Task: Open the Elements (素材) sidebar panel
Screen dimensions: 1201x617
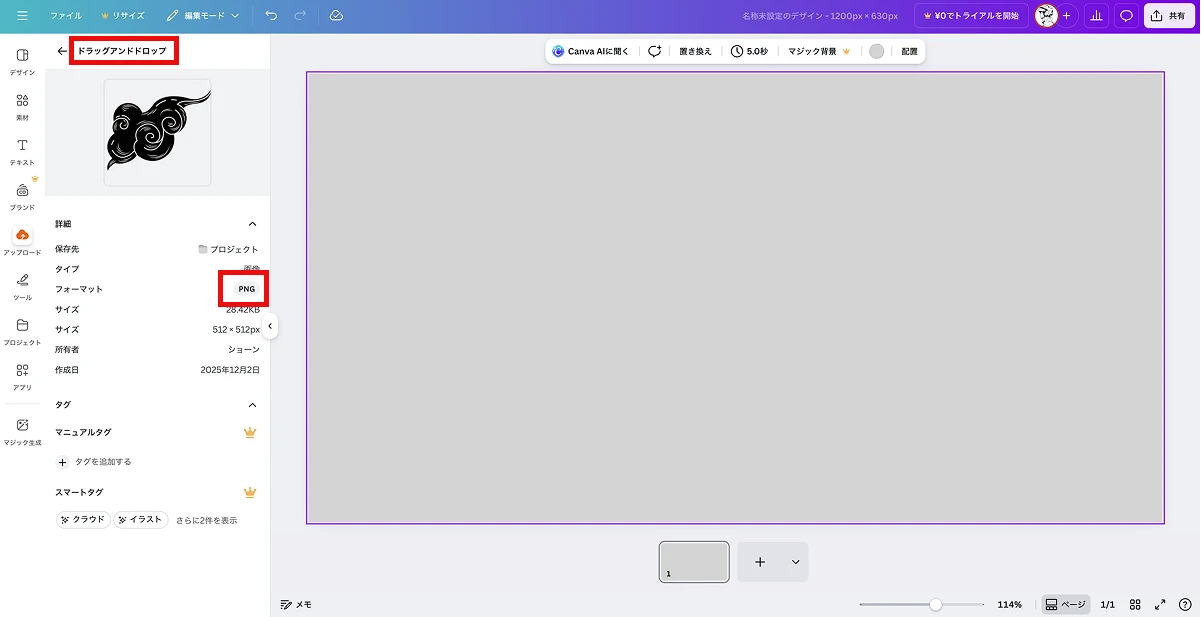Action: pos(22,106)
